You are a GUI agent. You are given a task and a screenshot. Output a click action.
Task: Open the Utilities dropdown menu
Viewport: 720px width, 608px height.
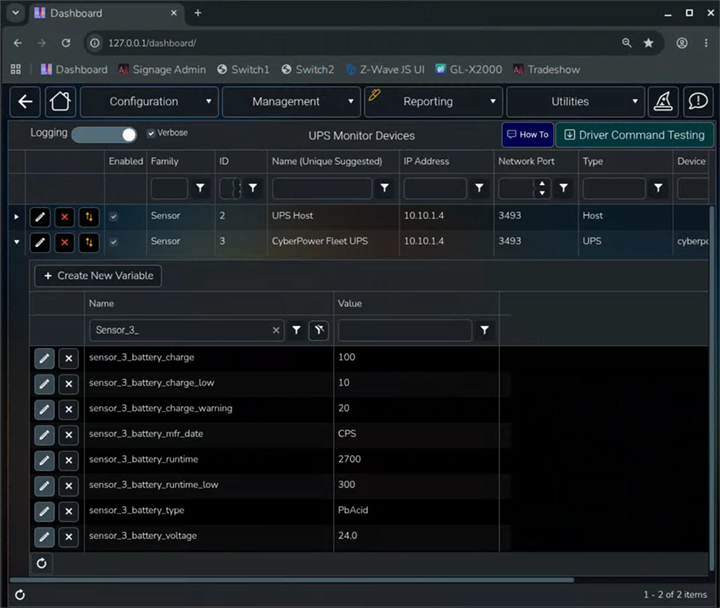pos(576,101)
